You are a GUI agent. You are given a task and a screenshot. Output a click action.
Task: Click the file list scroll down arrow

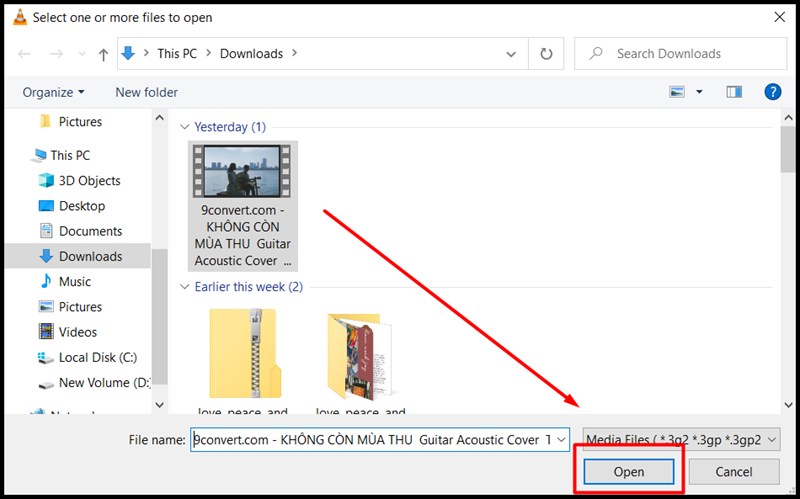point(788,405)
